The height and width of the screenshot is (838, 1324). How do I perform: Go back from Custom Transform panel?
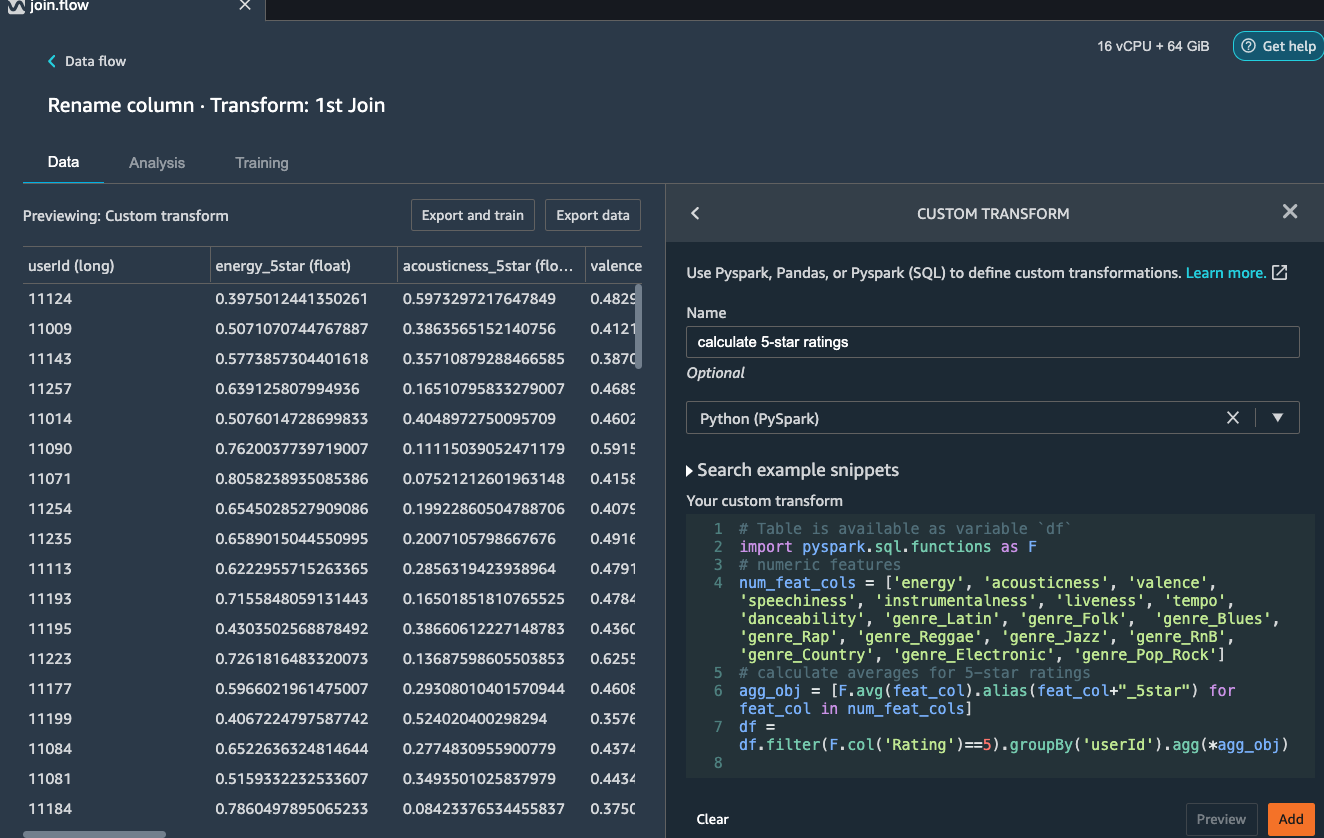(695, 213)
